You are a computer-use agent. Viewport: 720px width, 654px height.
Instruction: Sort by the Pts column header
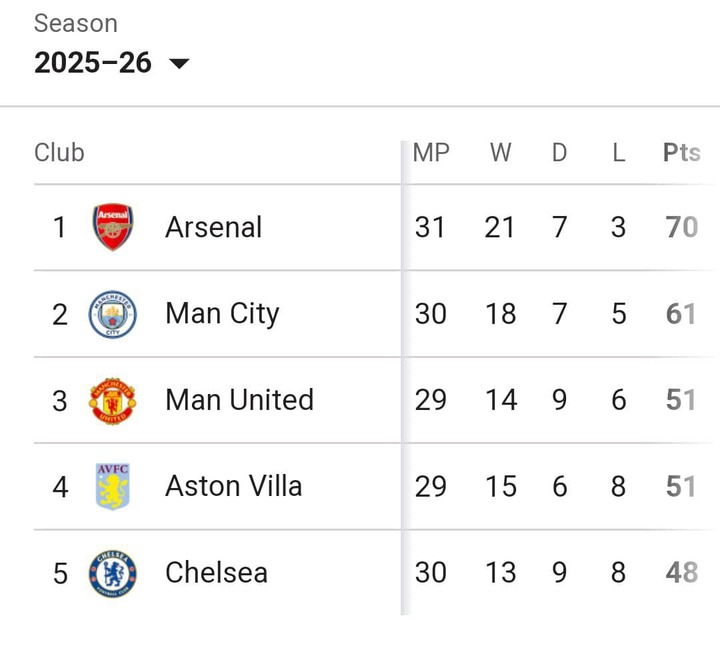point(682,153)
